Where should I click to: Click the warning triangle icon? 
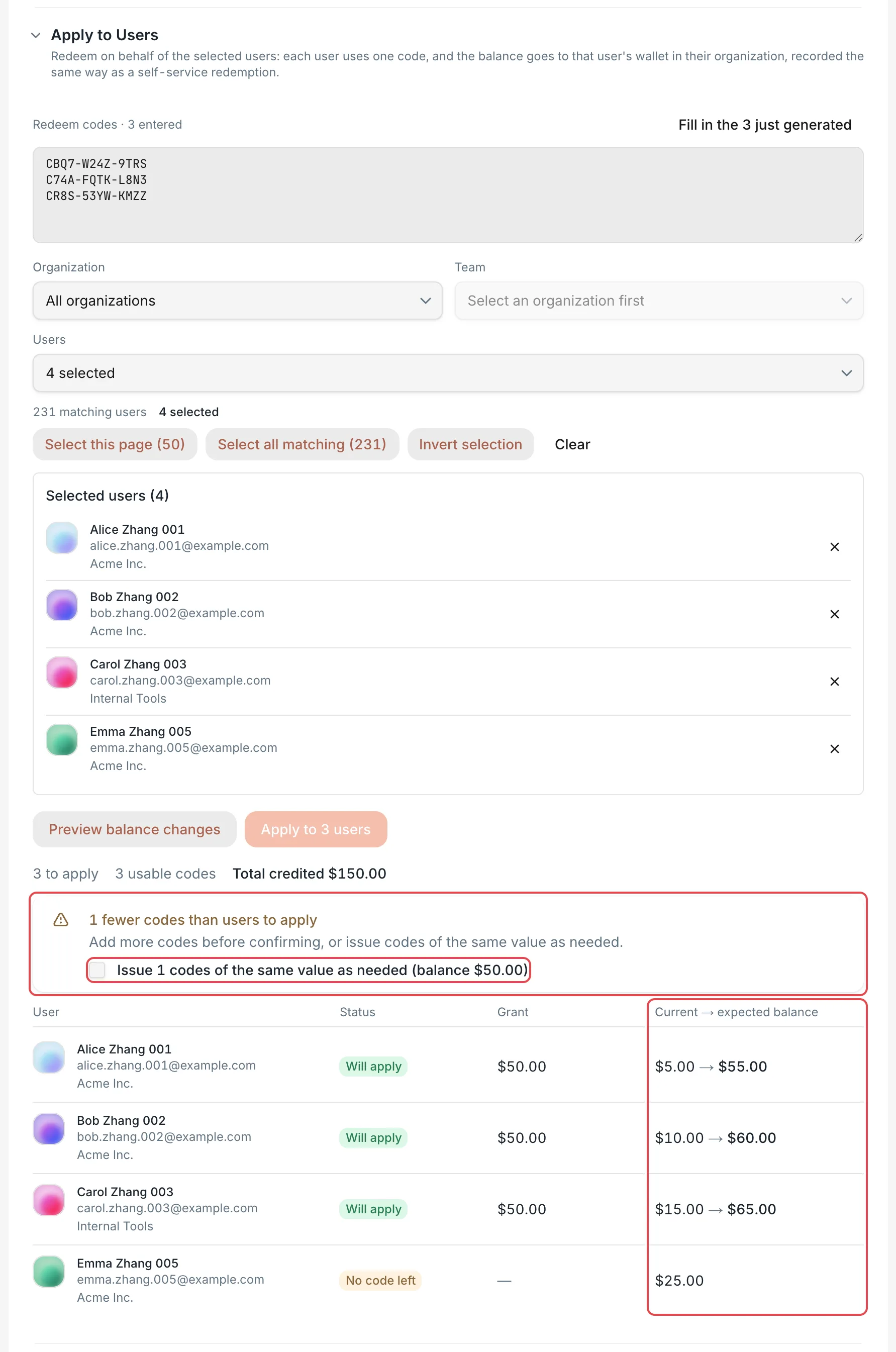(x=61, y=920)
